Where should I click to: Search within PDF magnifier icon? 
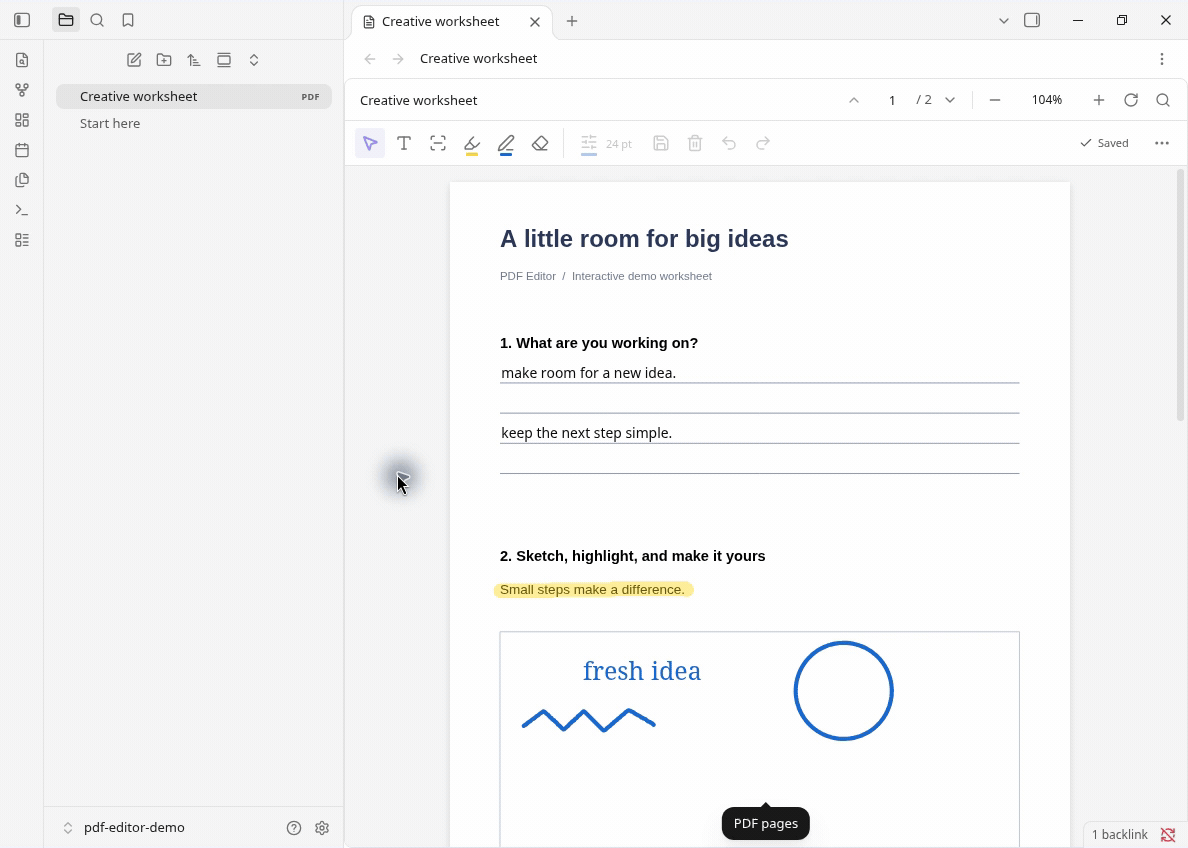pyautogui.click(x=1163, y=100)
